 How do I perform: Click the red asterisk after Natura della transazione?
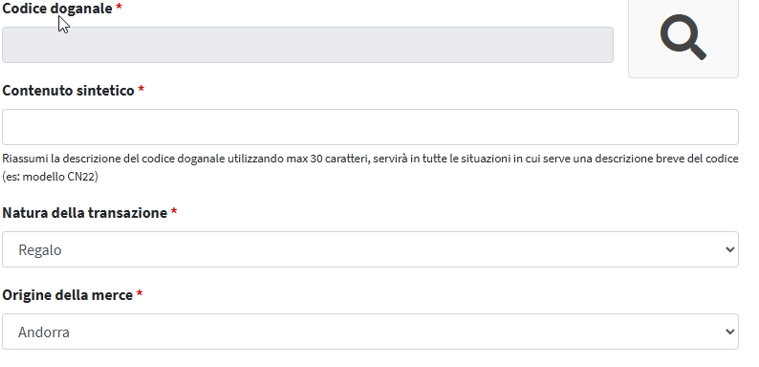(174, 211)
